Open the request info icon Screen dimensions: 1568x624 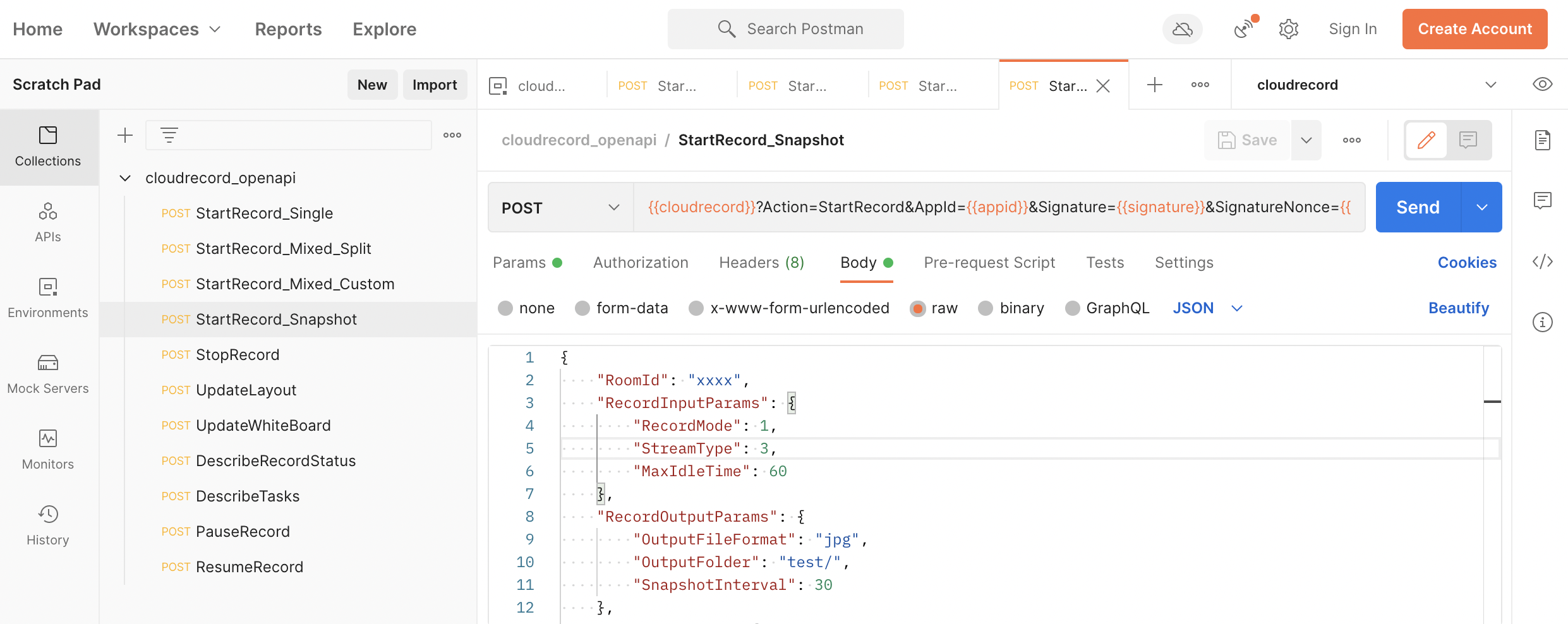1542,322
